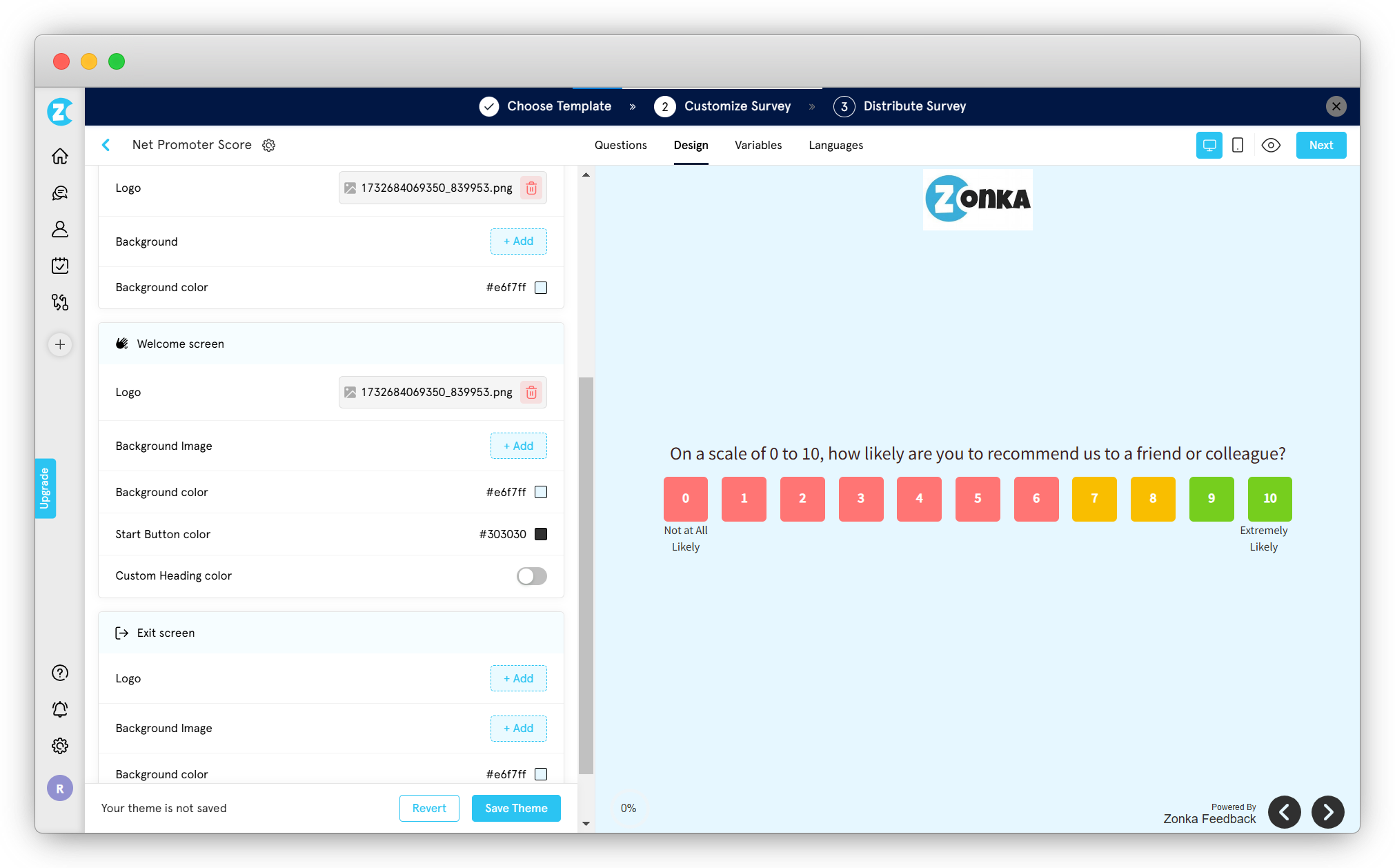
Task: Select NPS rating 10
Action: pos(1270,498)
